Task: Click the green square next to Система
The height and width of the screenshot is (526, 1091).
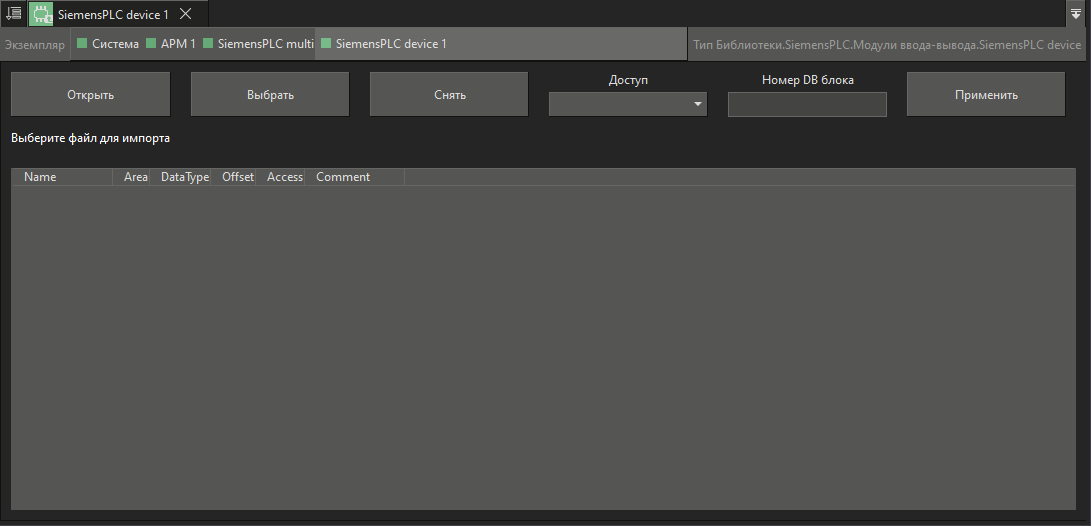Action: pyautogui.click(x=82, y=44)
